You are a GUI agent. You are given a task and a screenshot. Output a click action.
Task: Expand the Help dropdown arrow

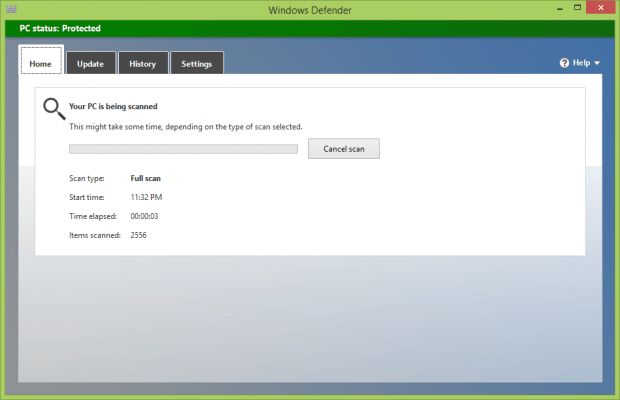pos(597,63)
